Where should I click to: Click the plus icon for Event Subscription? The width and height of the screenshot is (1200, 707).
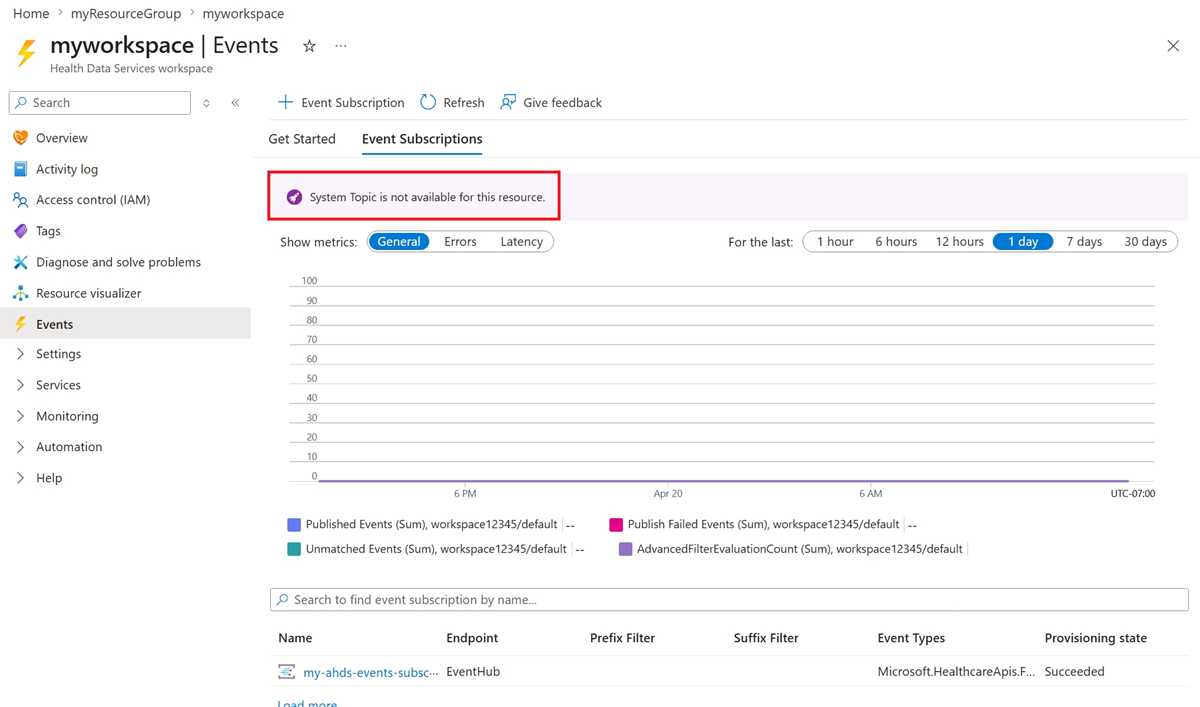285,102
